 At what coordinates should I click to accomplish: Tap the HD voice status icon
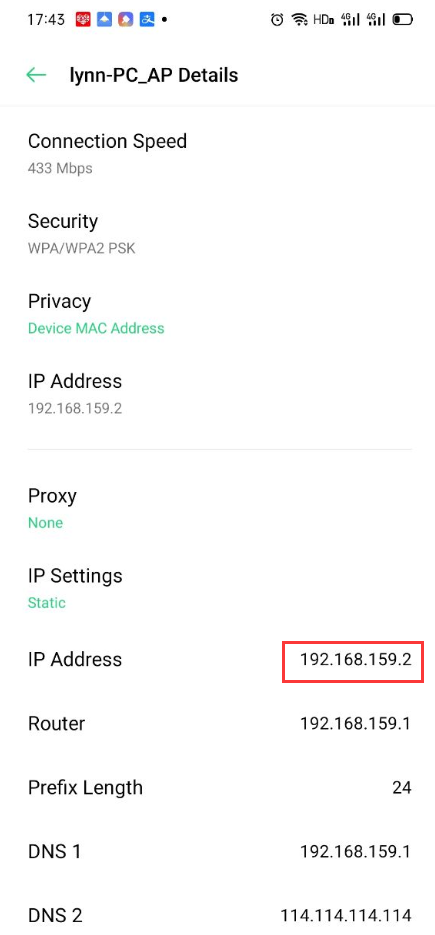click(x=323, y=20)
